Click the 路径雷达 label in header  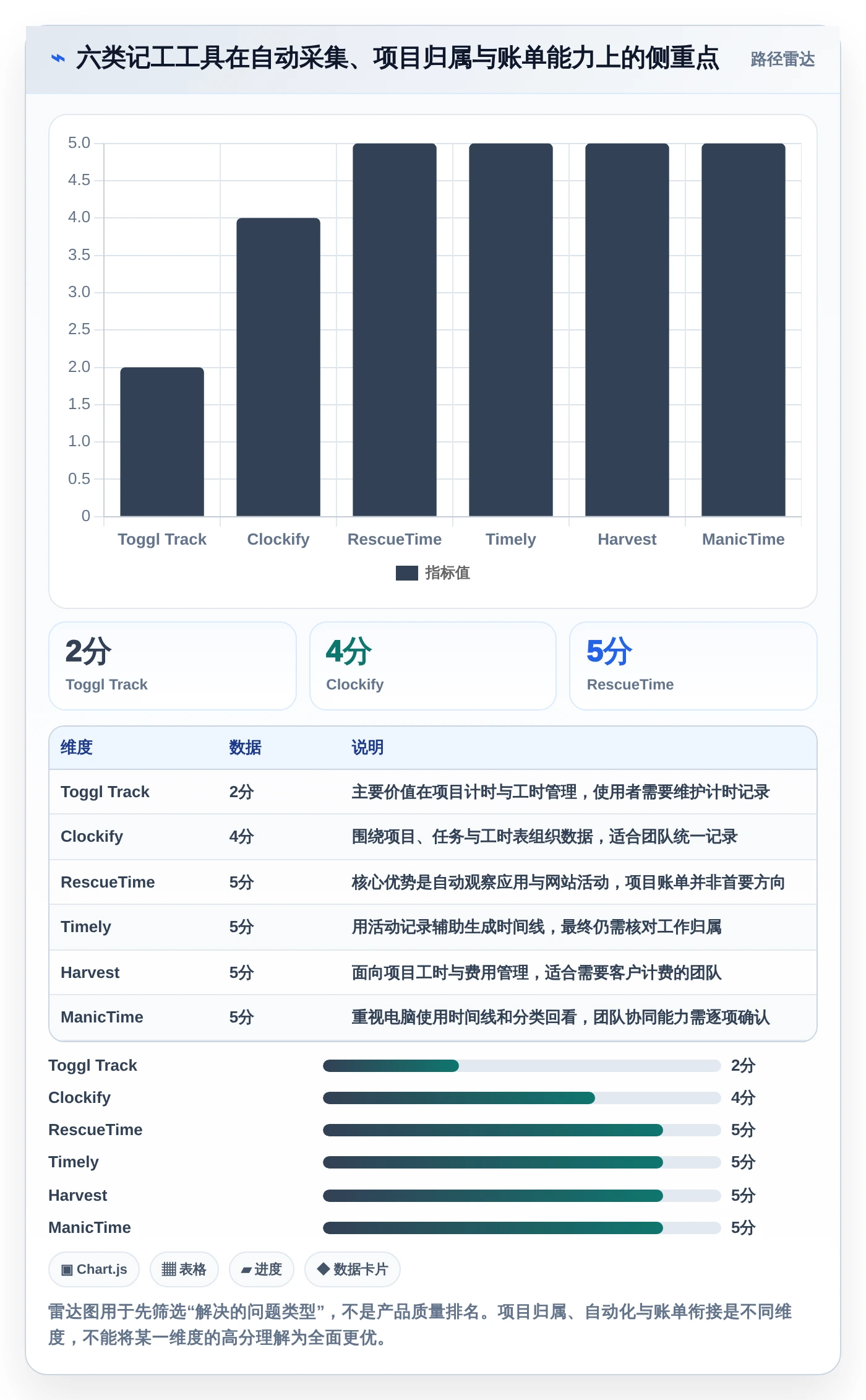(x=782, y=59)
